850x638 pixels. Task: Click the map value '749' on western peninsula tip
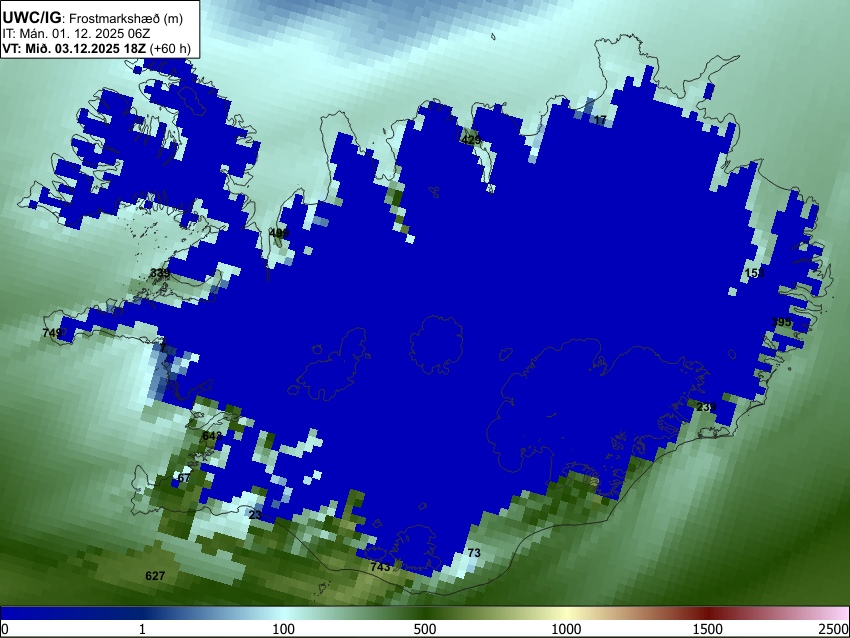click(x=52, y=332)
